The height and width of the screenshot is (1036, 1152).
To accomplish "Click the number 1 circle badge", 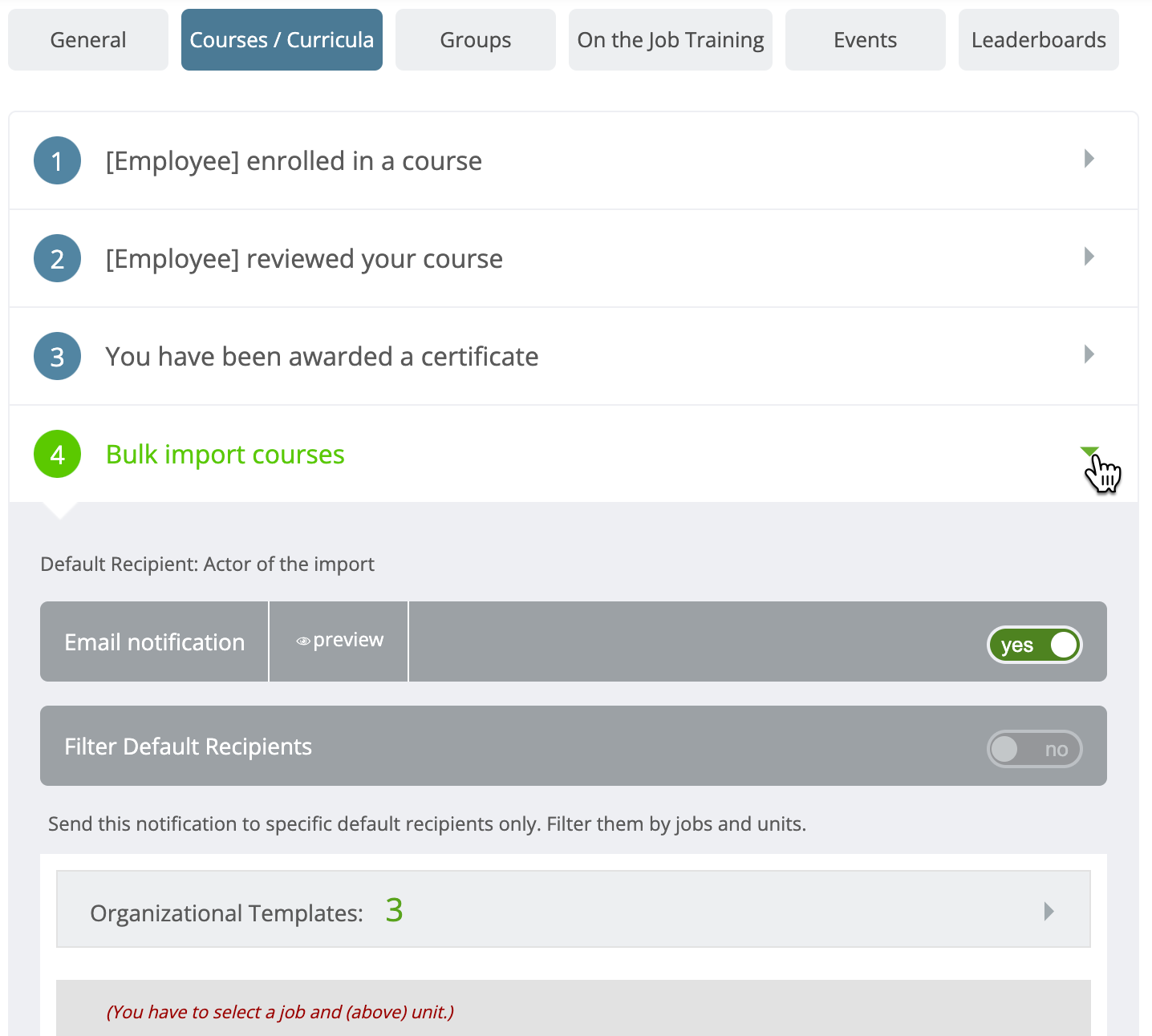I will coord(57,160).
